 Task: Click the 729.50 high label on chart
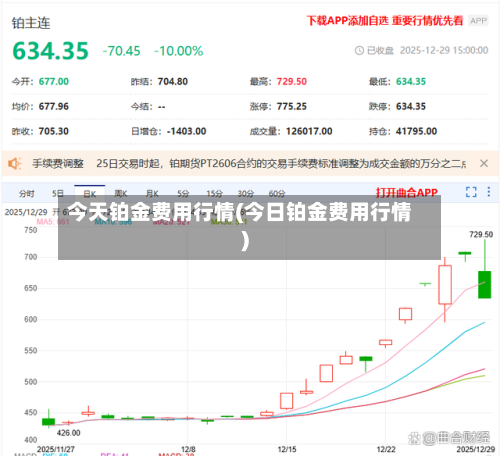tap(481, 235)
